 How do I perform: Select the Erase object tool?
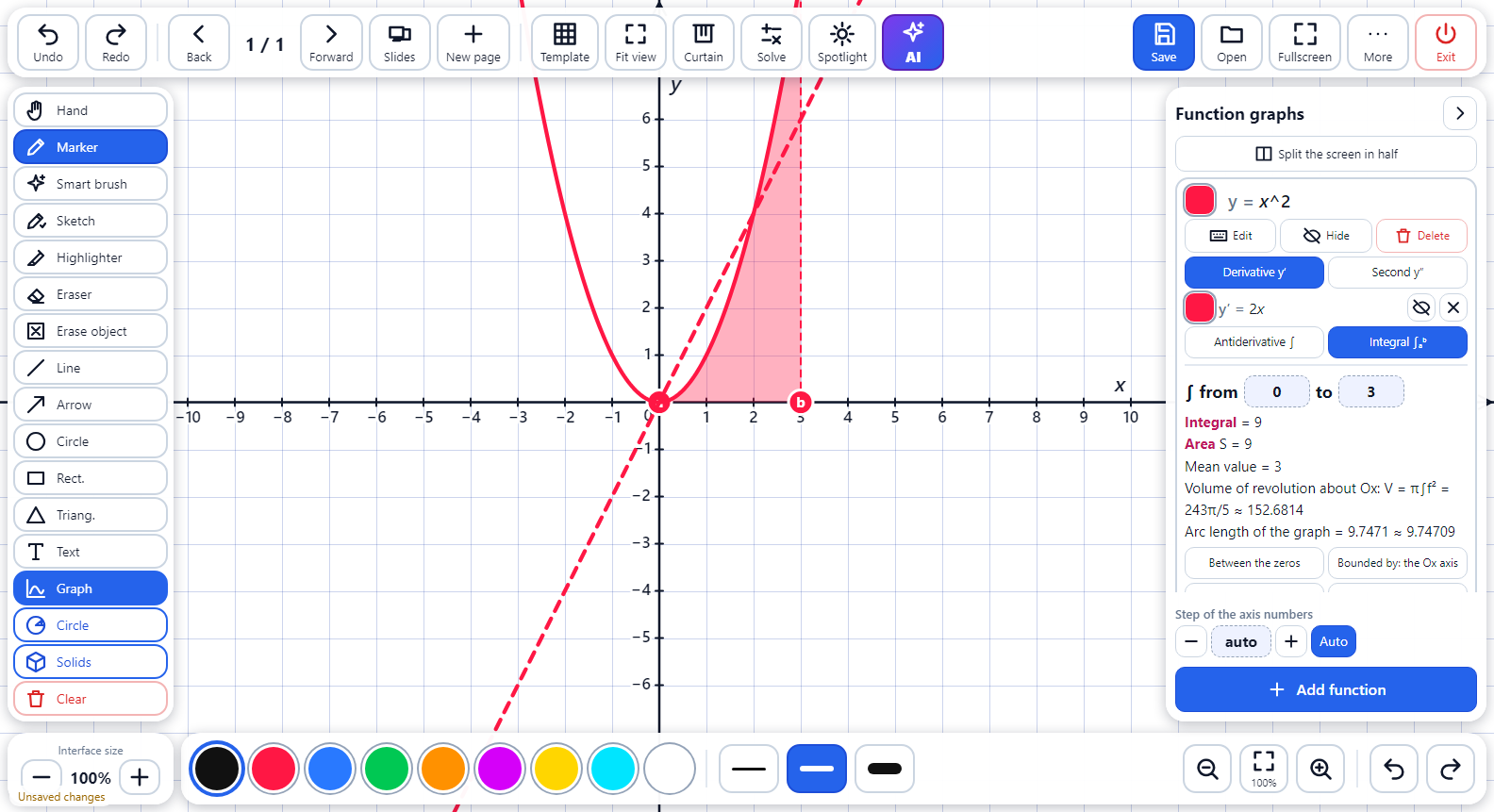91,331
